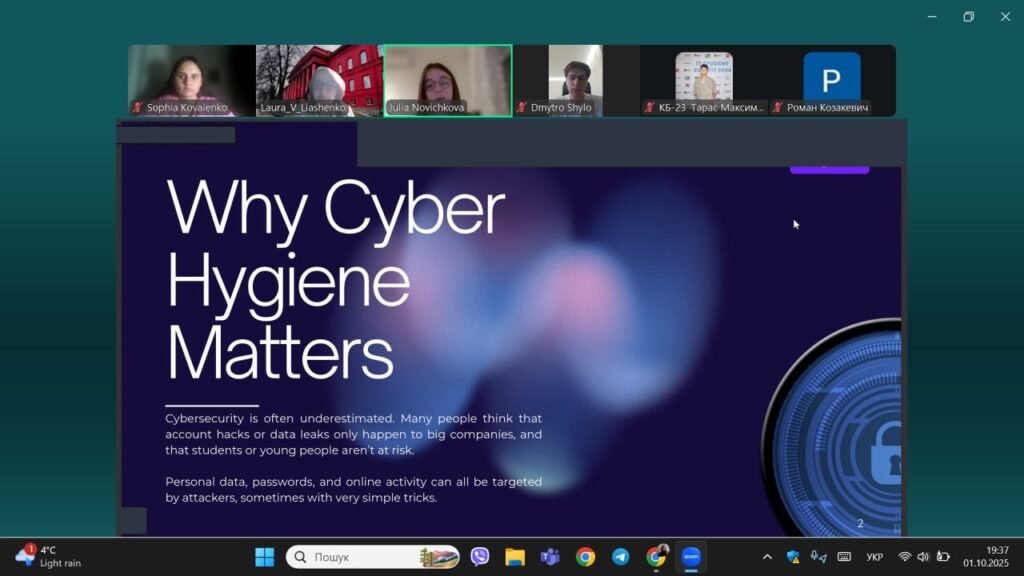Open the Zoom app in the taskbar
Screen dimensions: 1024x576
[691, 557]
